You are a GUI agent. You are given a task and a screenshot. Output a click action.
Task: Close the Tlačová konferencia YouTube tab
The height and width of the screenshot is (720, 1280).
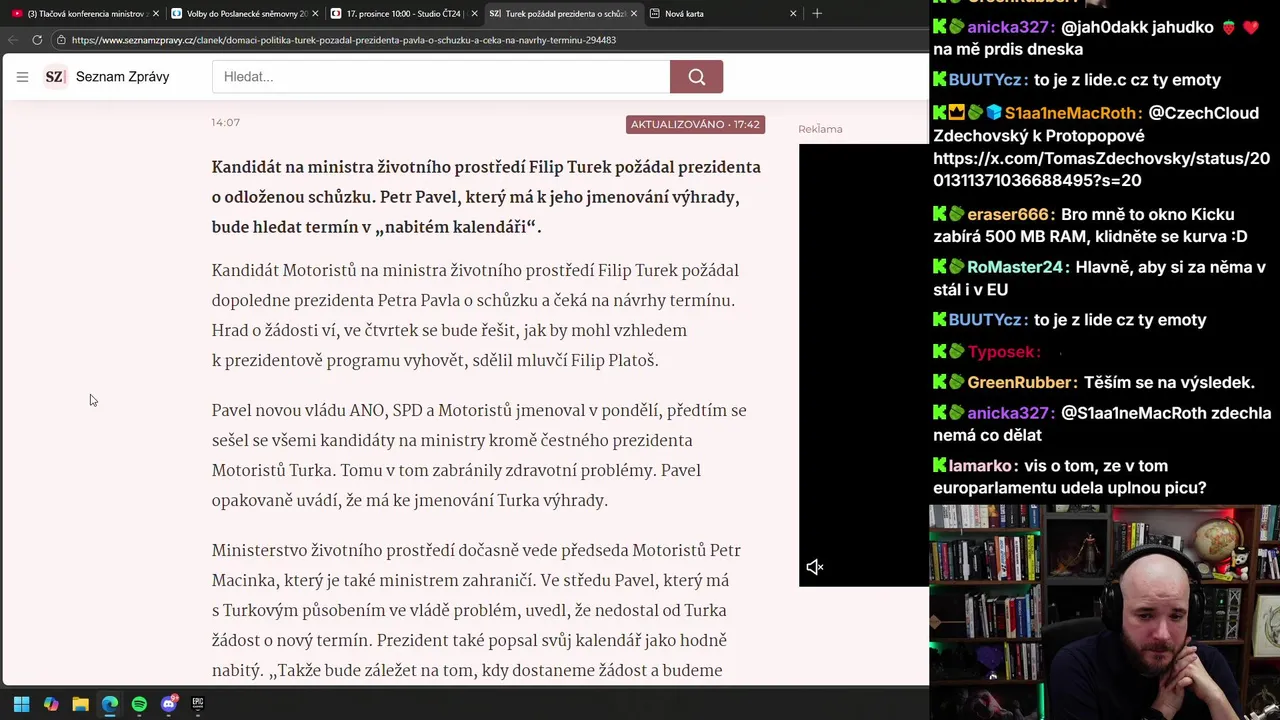[155, 13]
